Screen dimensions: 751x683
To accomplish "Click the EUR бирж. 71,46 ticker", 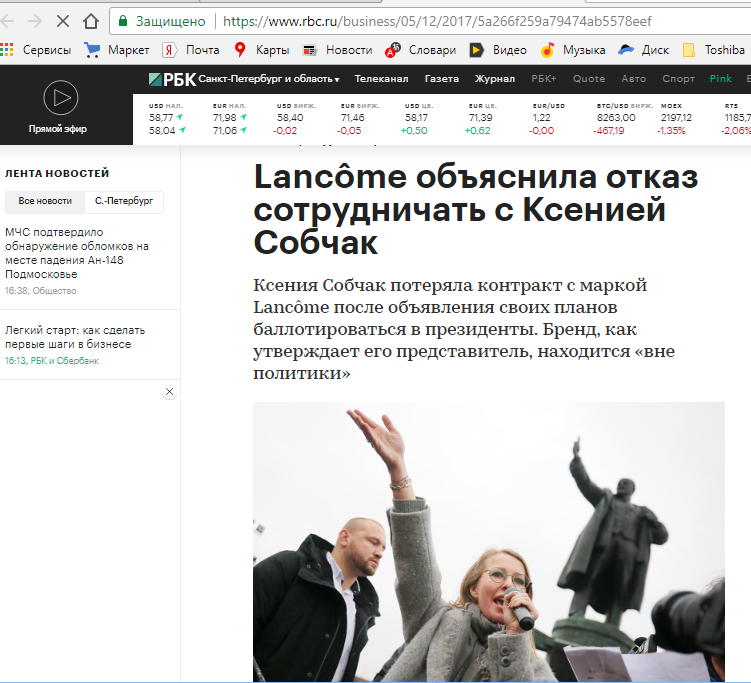I will (359, 118).
